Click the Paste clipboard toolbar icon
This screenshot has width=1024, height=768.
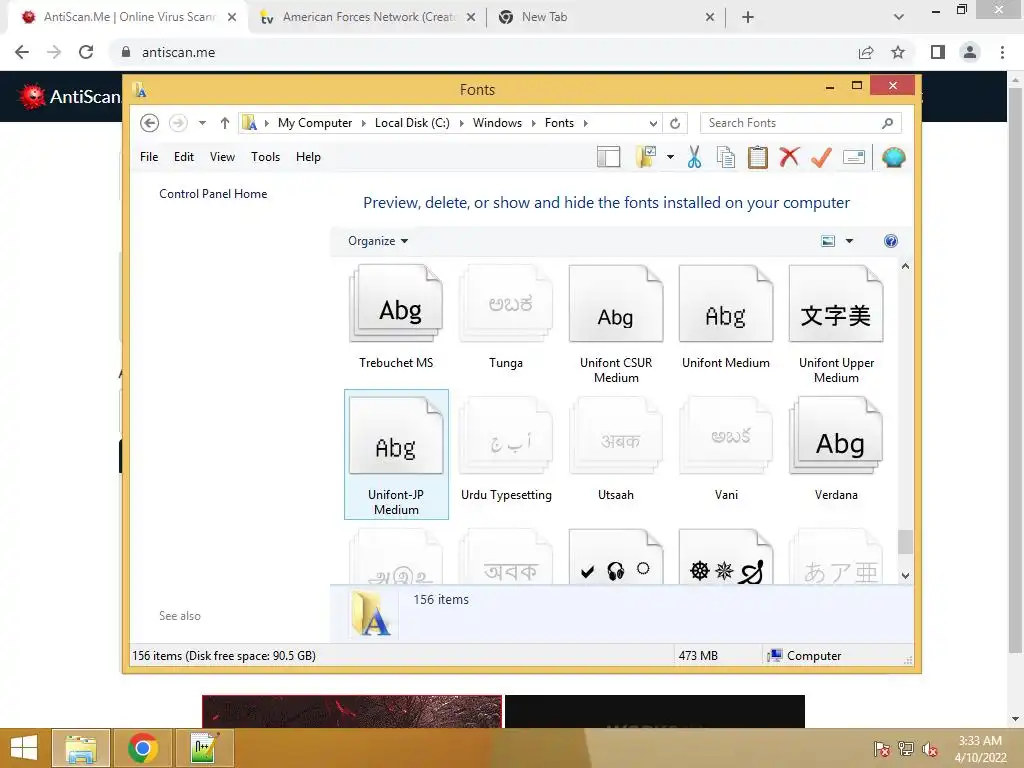tap(758, 157)
